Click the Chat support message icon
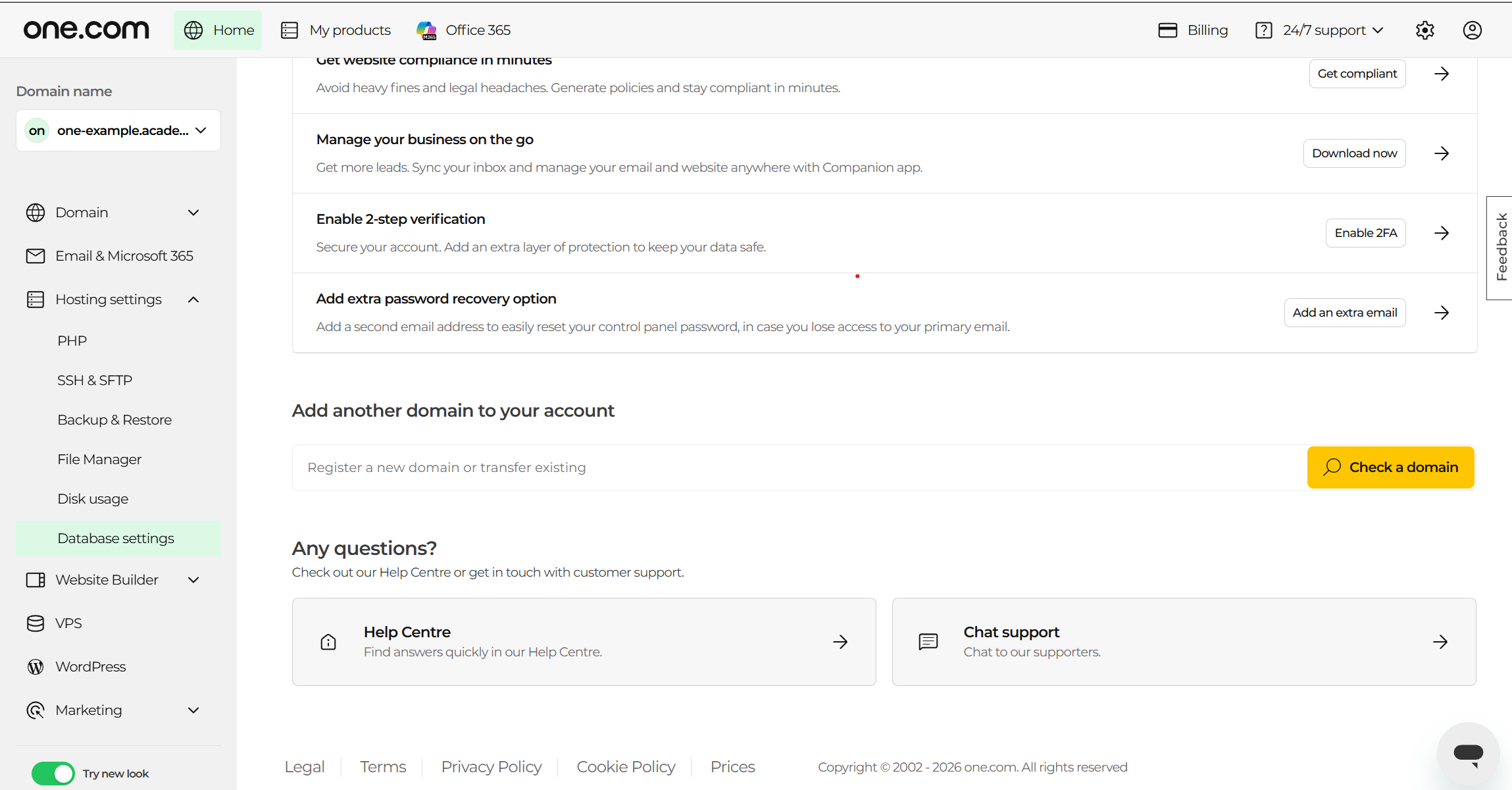The height and width of the screenshot is (790, 1512). pos(928,642)
